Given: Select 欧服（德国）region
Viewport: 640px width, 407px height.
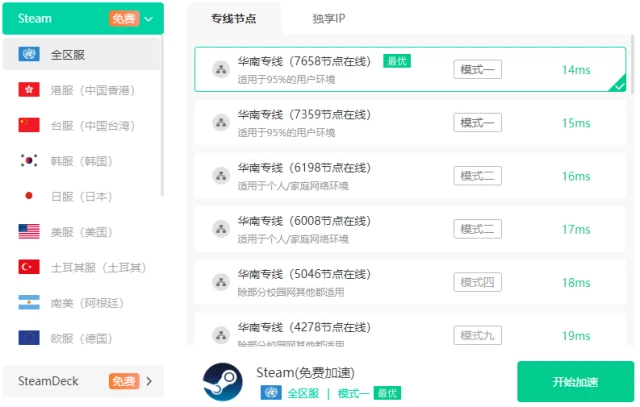Looking at the screenshot, I should 81,338.
